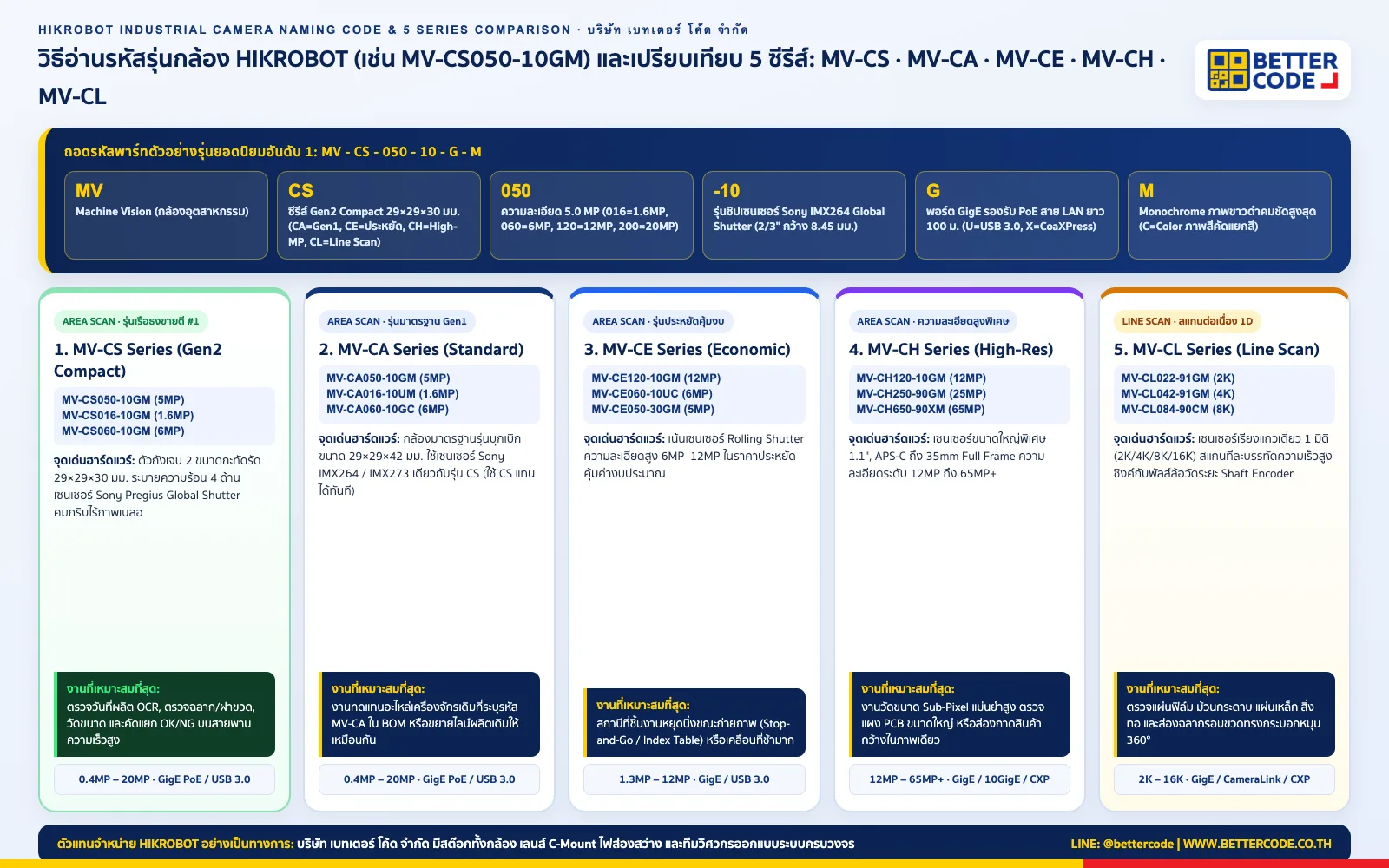Click model MV-CH250-90GM (25MP)

click(921, 394)
